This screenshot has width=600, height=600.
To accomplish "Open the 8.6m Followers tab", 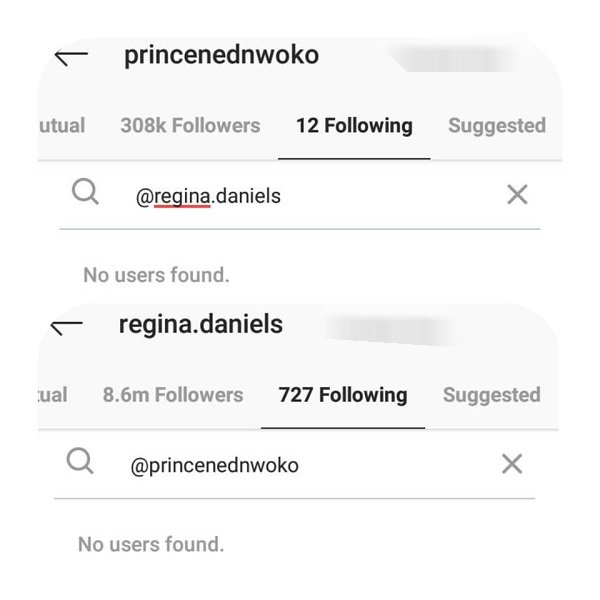I will point(172,395).
